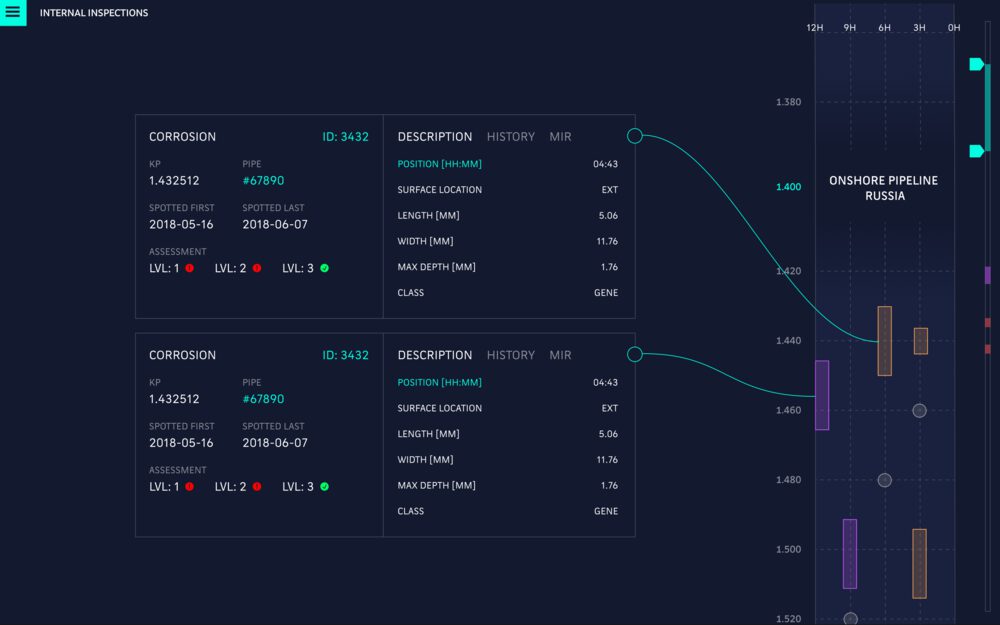
Task: Click the green LVL: 3 check in first card
Action: [x=324, y=268]
